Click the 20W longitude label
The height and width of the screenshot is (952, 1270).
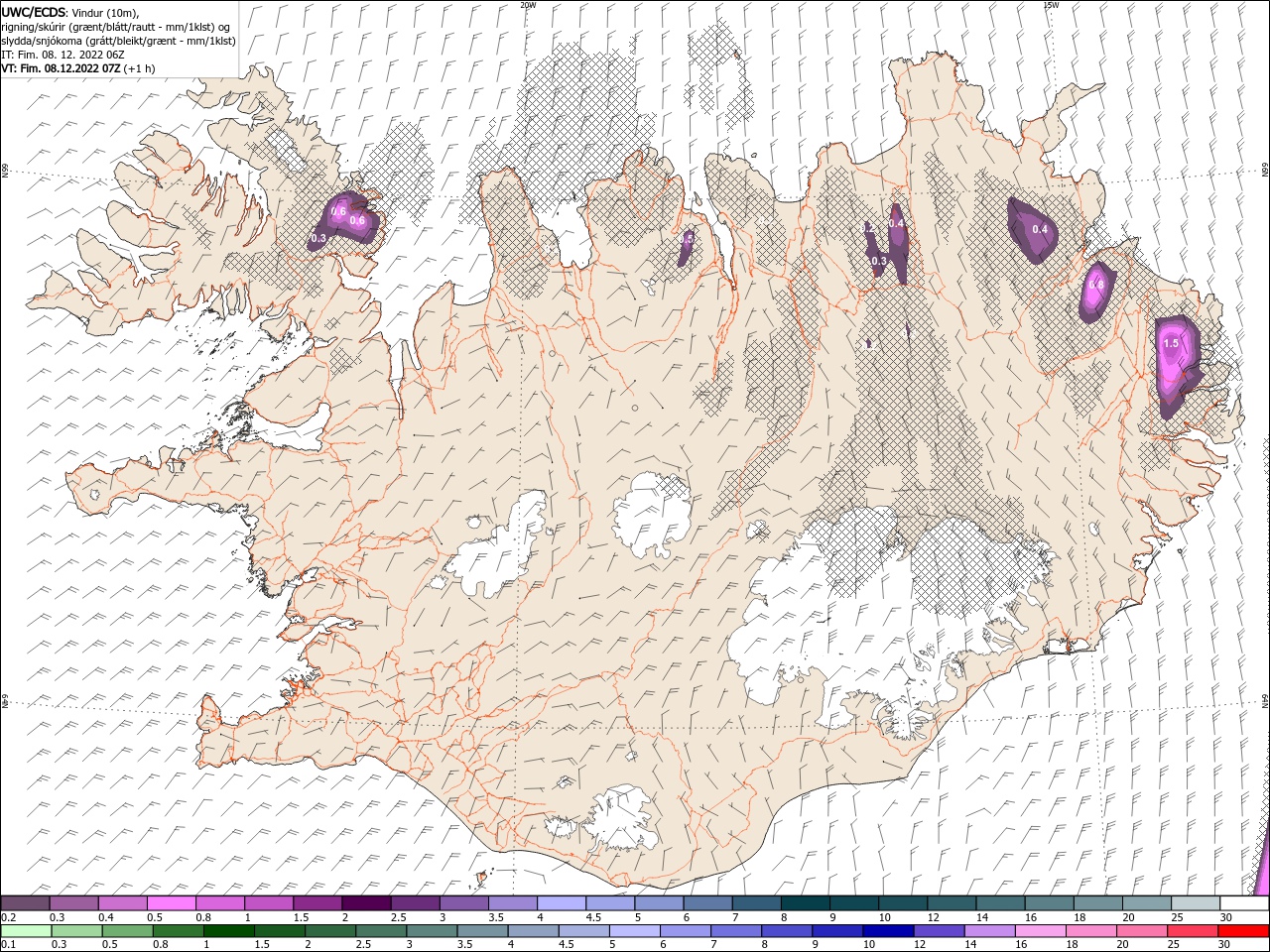click(x=528, y=5)
